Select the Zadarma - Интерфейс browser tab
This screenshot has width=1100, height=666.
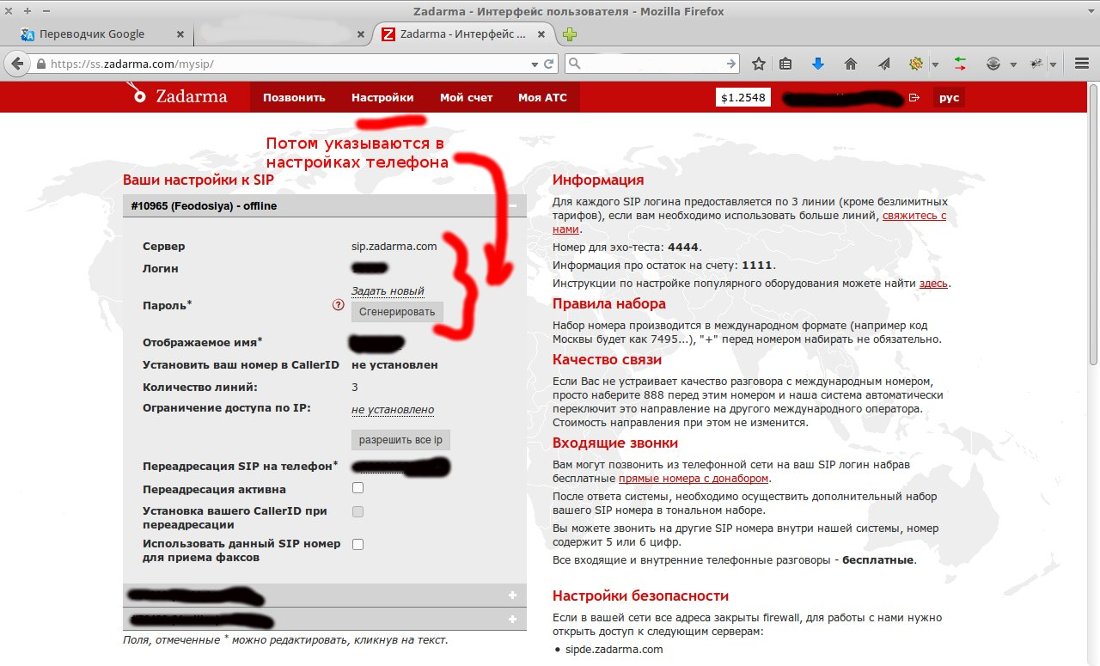tap(463, 34)
